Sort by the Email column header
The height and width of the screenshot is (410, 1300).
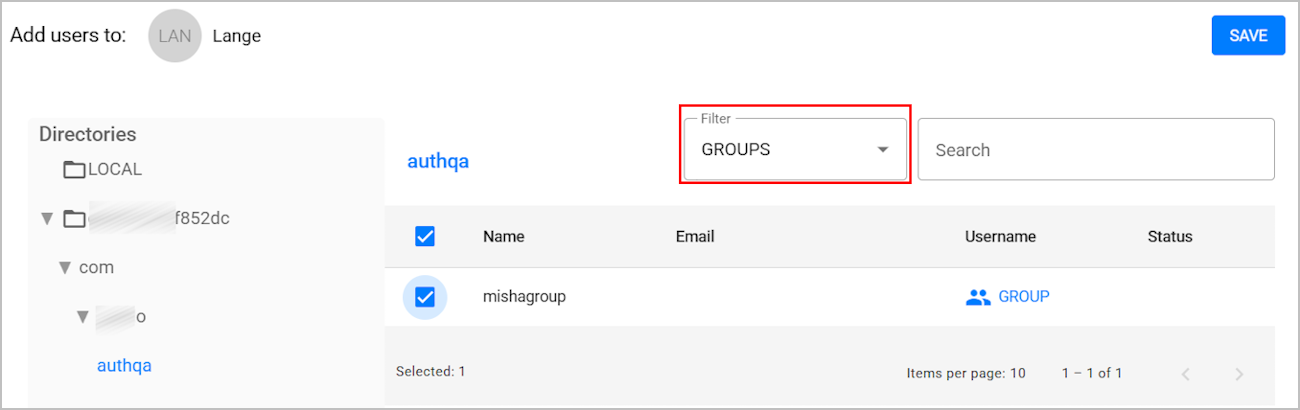pyautogui.click(x=695, y=237)
